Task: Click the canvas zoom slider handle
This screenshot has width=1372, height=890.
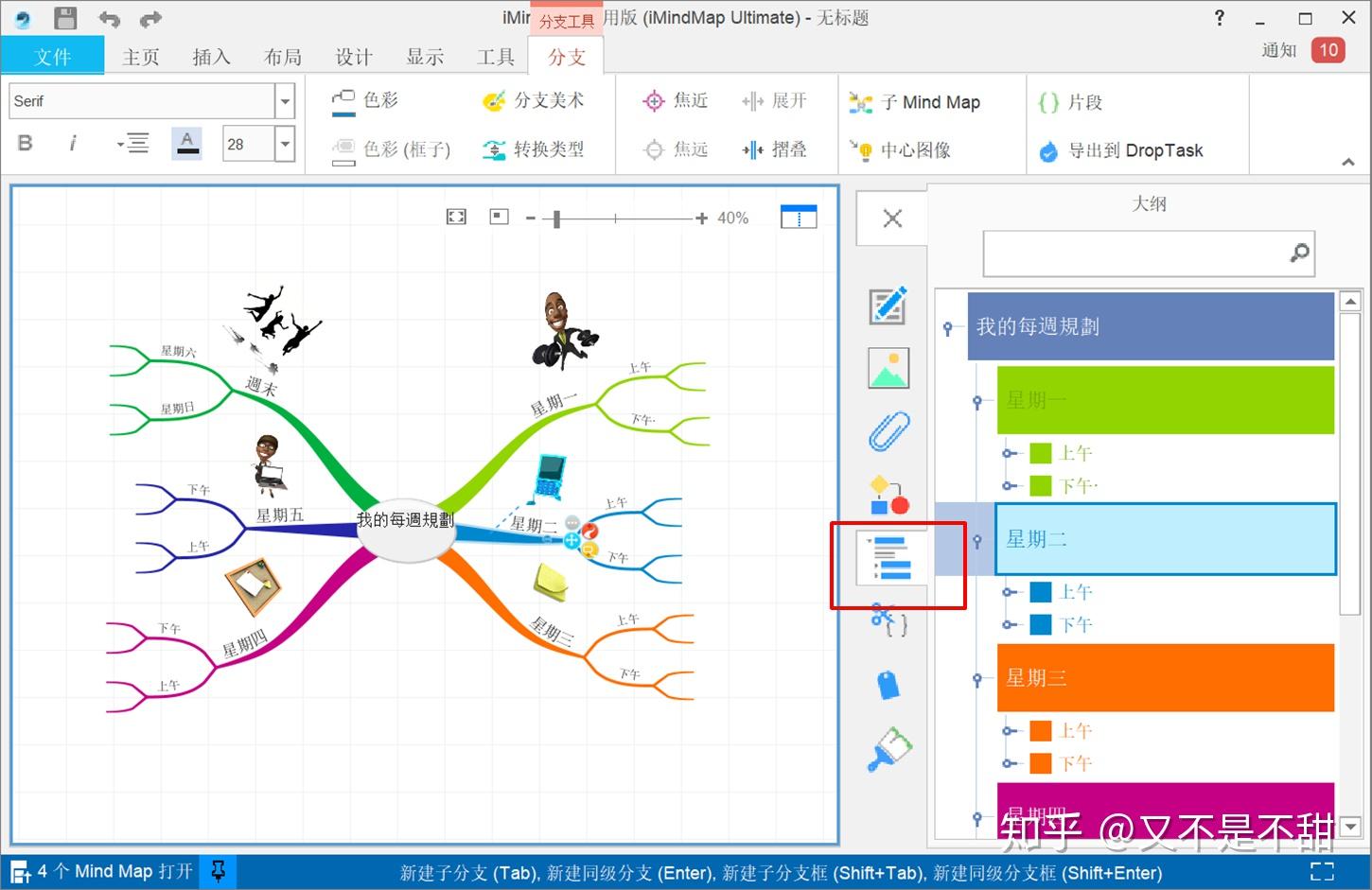Action: click(556, 218)
